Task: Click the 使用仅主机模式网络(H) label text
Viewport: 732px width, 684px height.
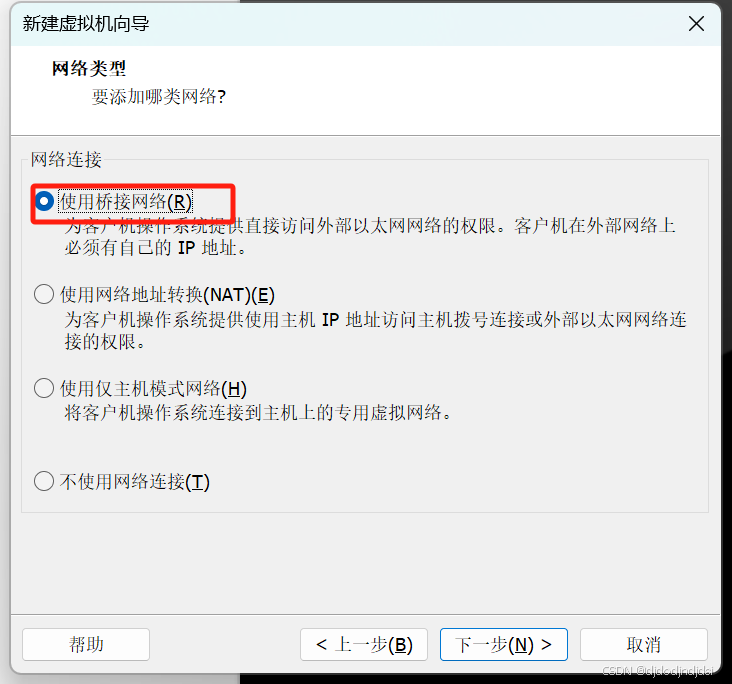Action: click(x=153, y=388)
